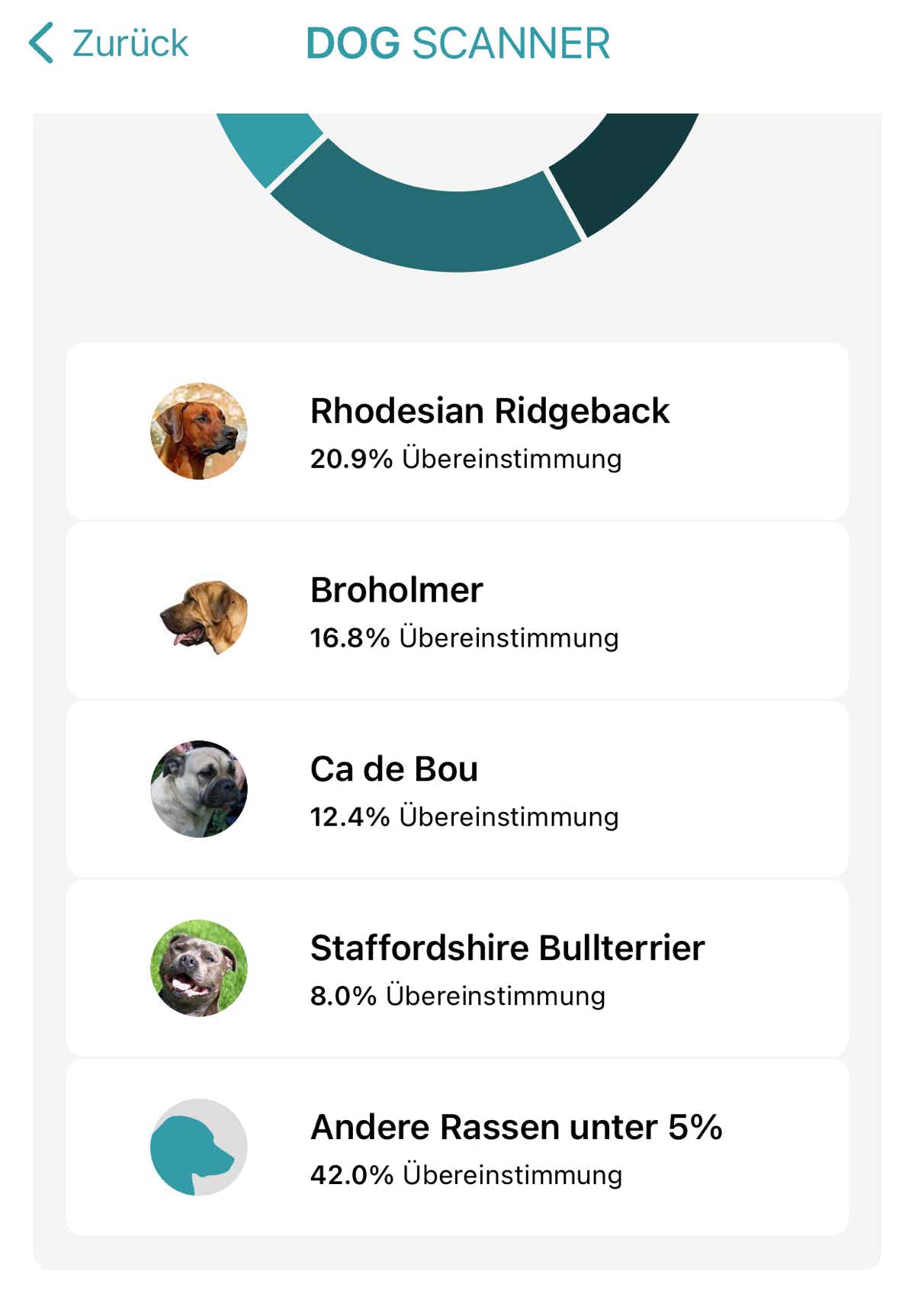The width and height of the screenshot is (915, 1316).
Task: Click the 20.9% Übereinstimmung text
Action: (466, 459)
